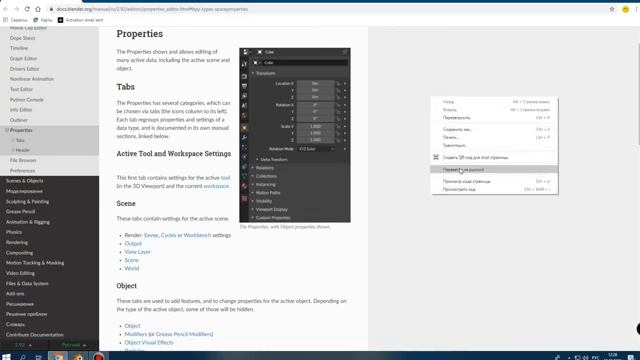Open the World link
The width and height of the screenshot is (640, 360).
132,268
